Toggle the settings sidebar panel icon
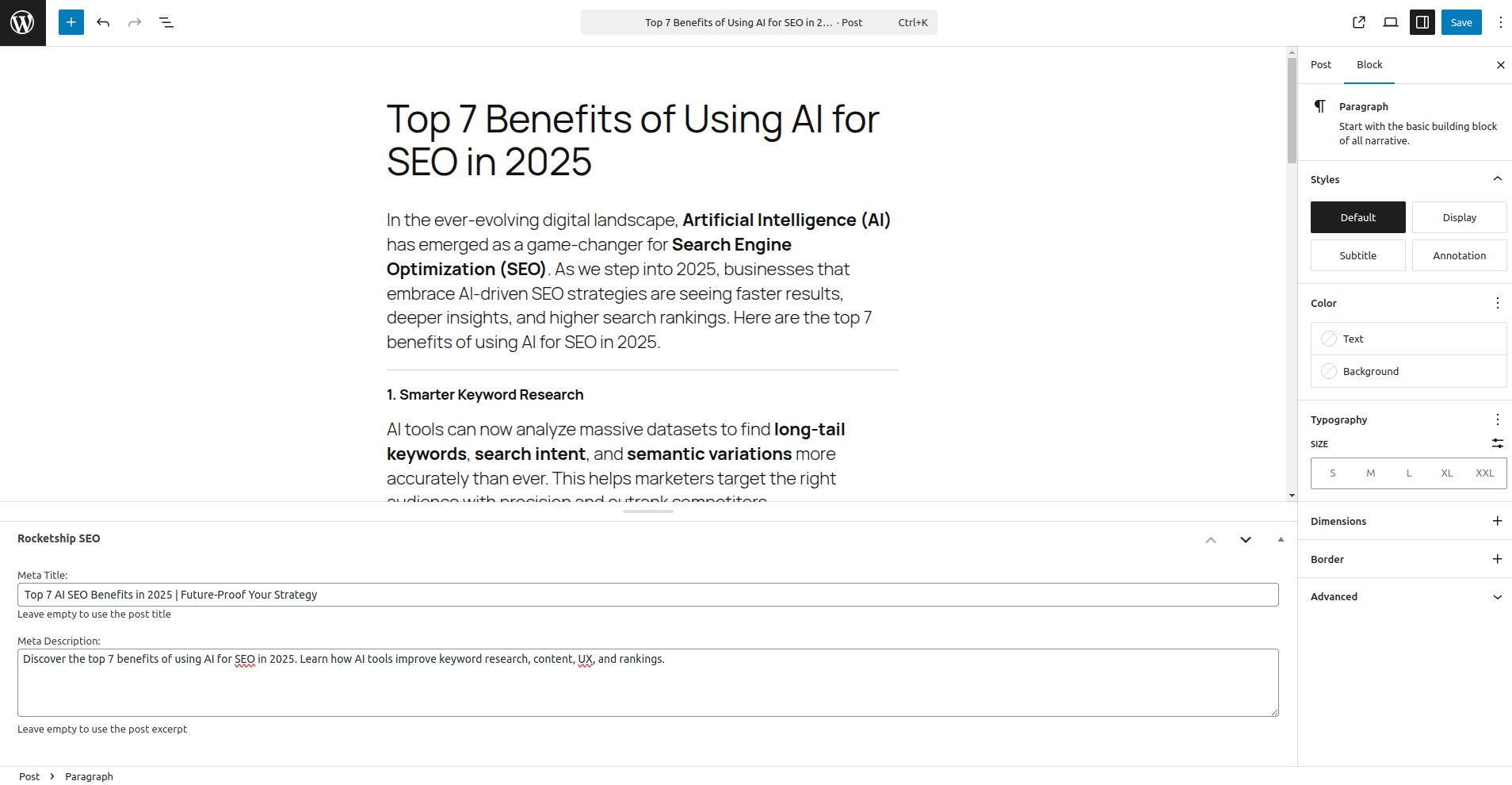This screenshot has height=785, width=1512. pos(1422,22)
